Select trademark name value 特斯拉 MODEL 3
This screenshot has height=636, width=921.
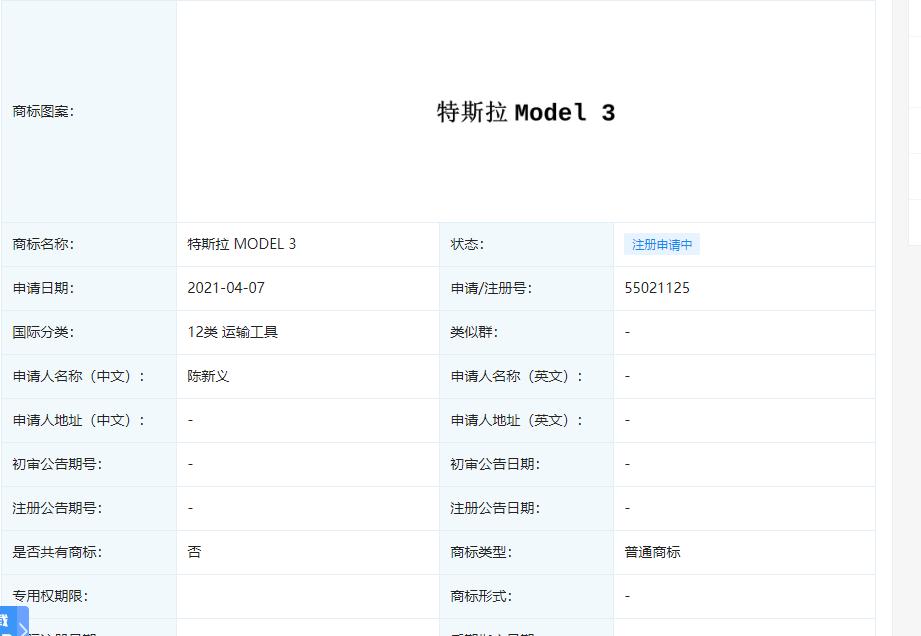[241, 244]
